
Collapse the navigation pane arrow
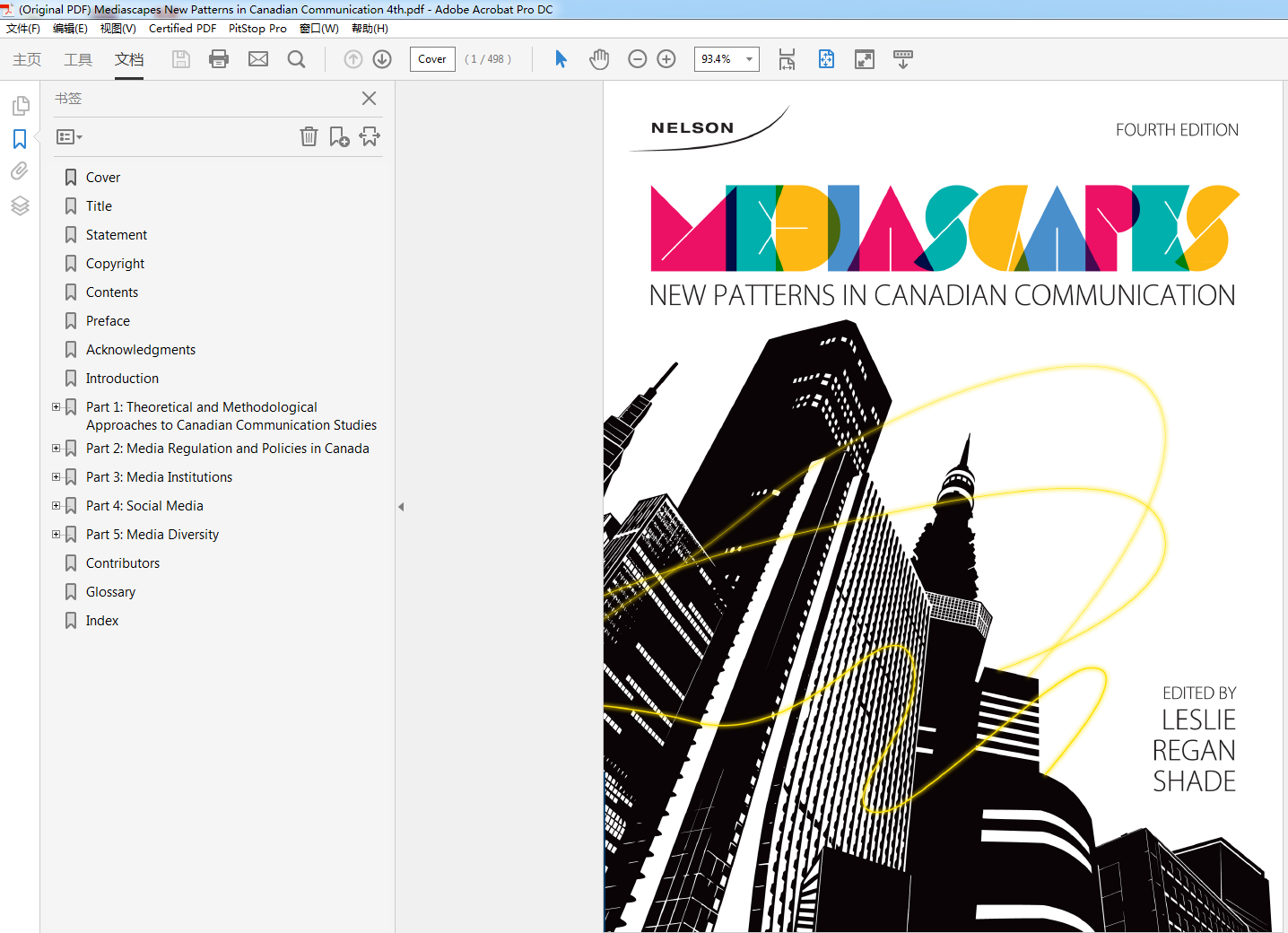point(401,507)
